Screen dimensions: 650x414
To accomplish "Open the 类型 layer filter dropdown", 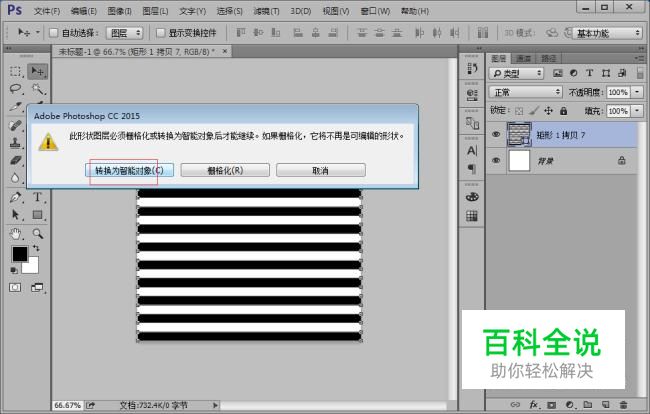I will click(x=517, y=73).
